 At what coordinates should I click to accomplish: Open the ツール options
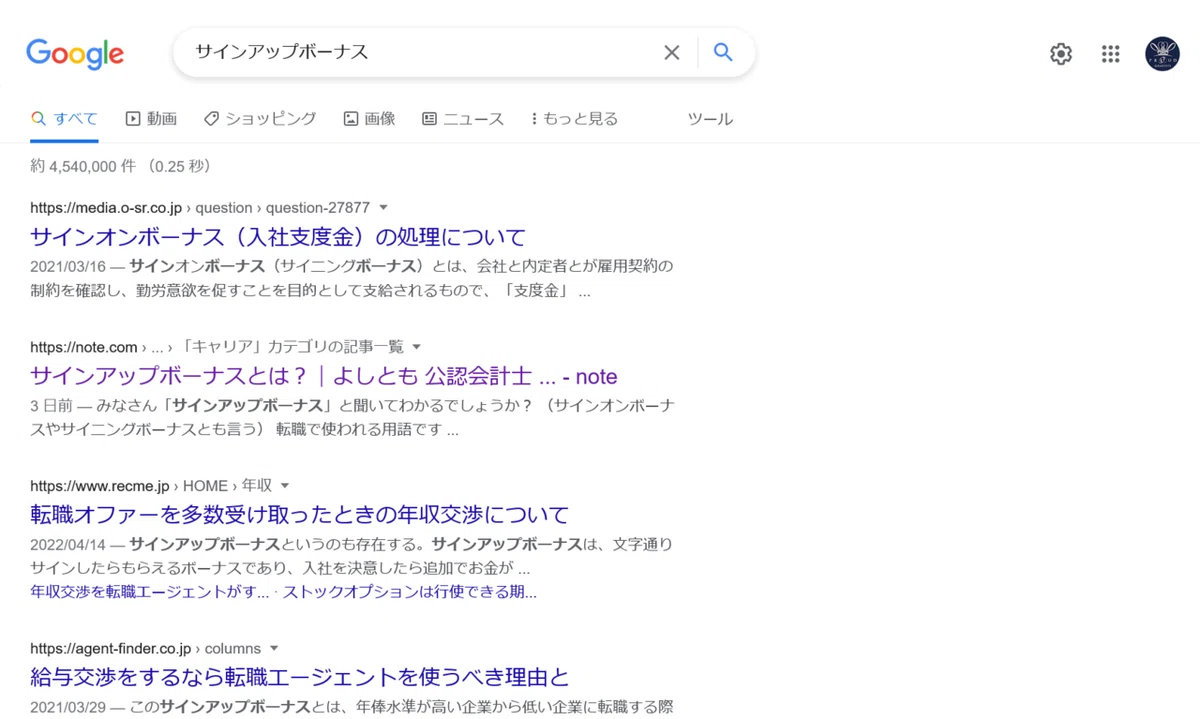[x=710, y=119]
